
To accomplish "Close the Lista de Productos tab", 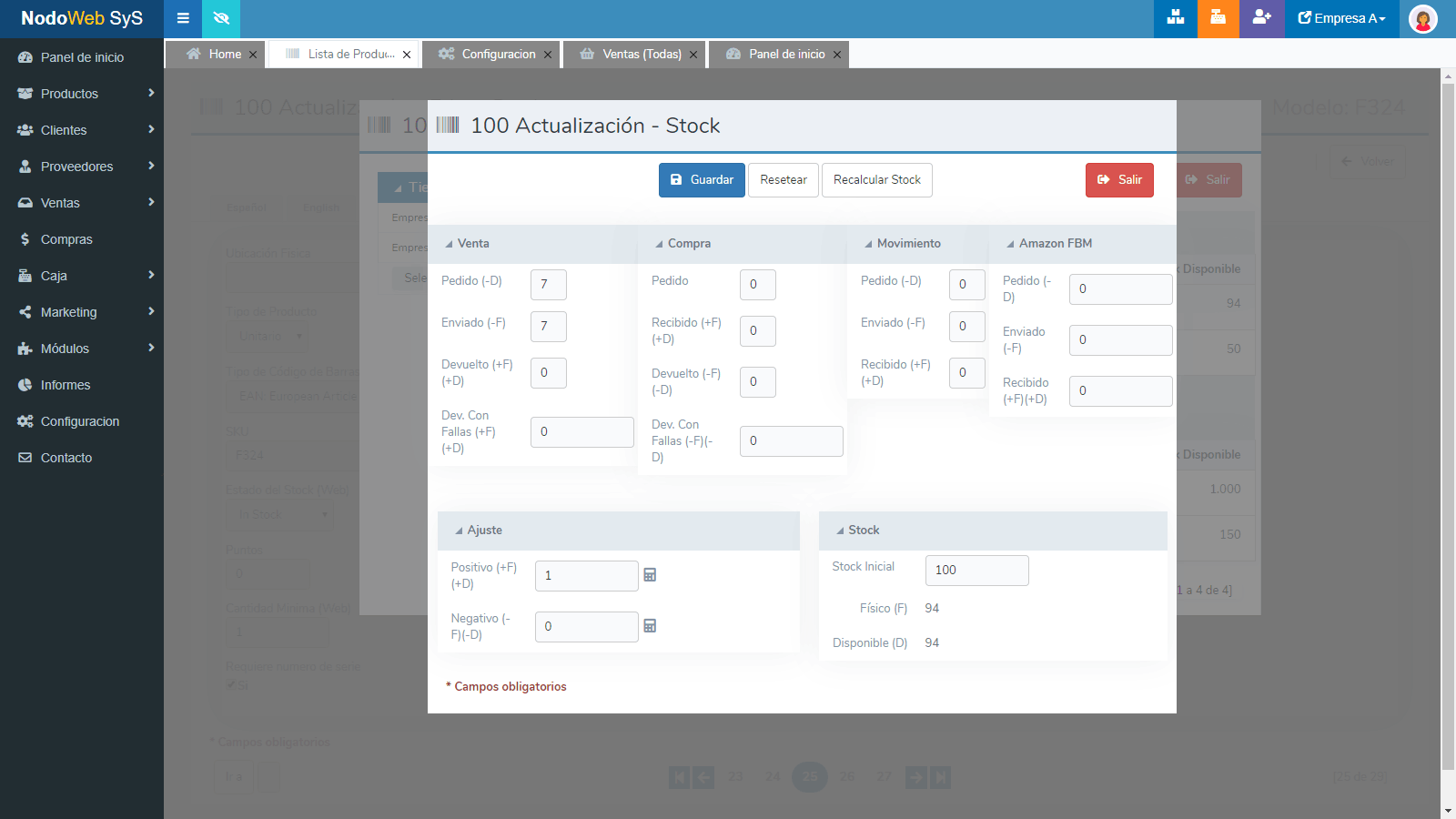I will [407, 55].
